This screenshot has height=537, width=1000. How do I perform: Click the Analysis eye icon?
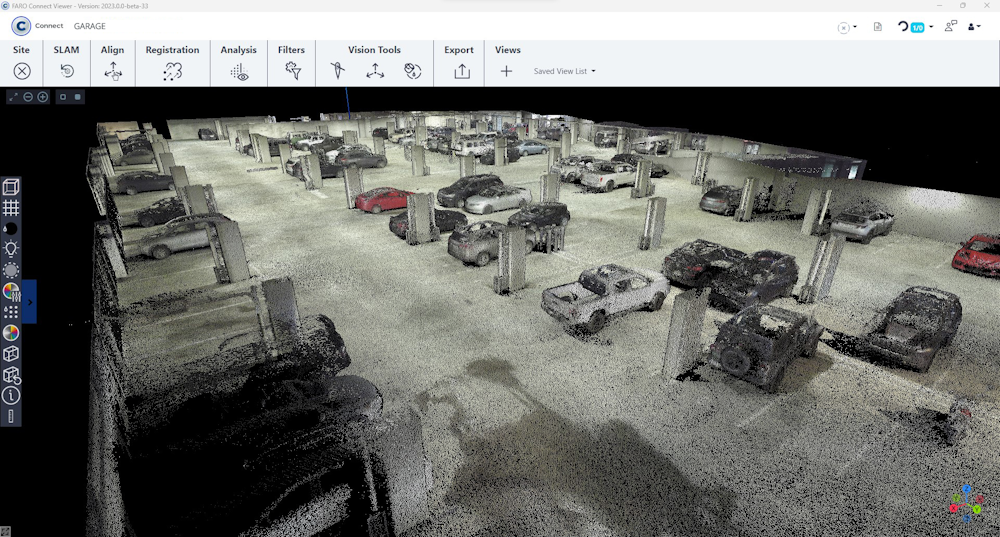pyautogui.click(x=239, y=71)
